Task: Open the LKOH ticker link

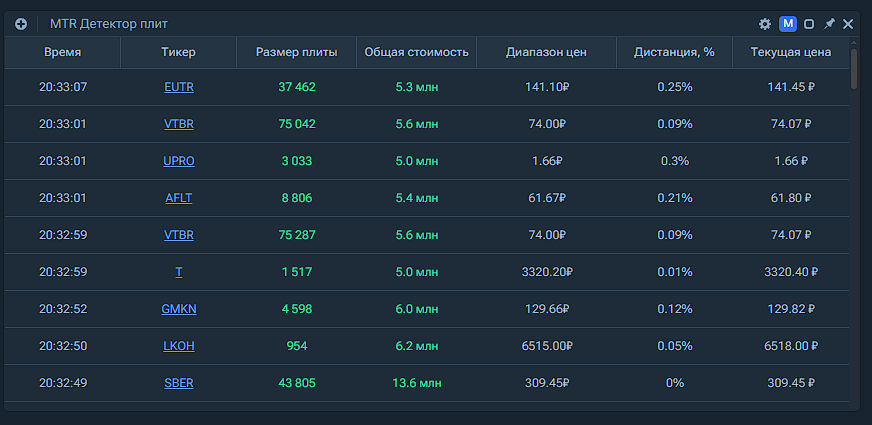Action: tap(179, 346)
